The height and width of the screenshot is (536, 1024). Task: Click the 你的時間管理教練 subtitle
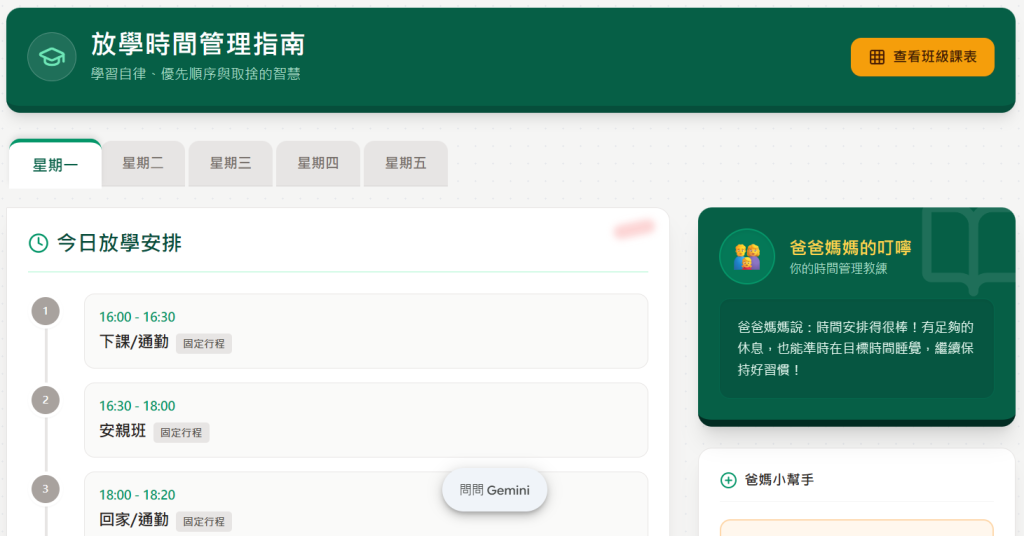tap(839, 268)
